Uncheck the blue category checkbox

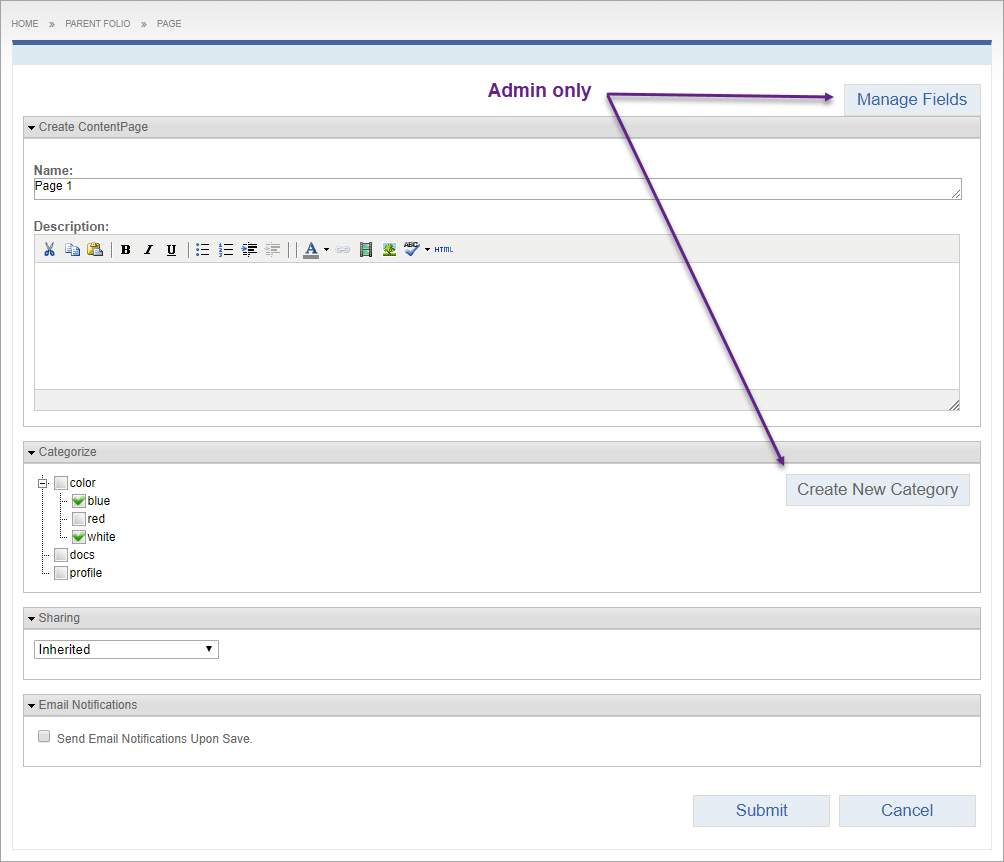(79, 501)
